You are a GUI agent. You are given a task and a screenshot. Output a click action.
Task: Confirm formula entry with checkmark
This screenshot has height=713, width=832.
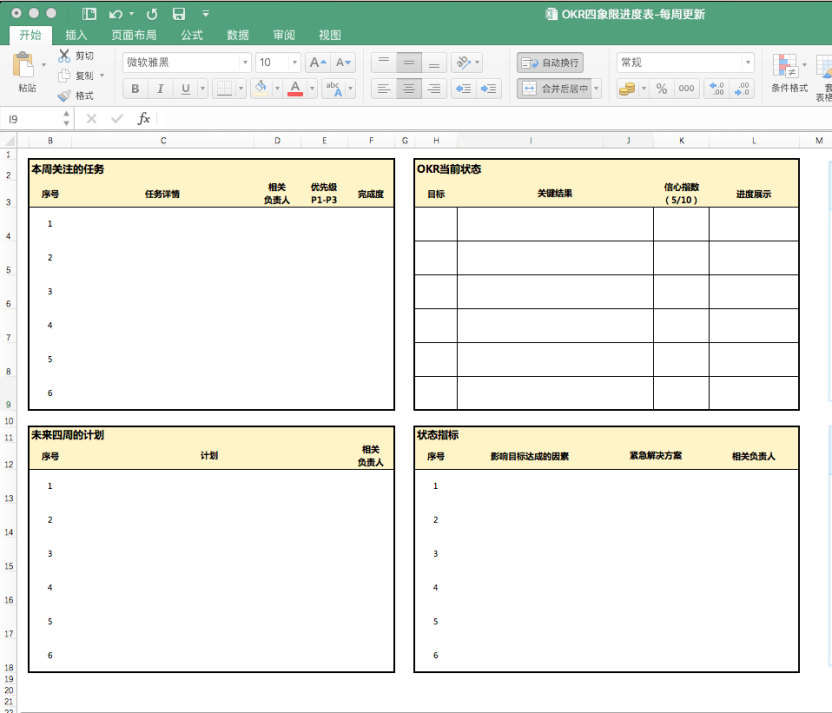point(117,119)
